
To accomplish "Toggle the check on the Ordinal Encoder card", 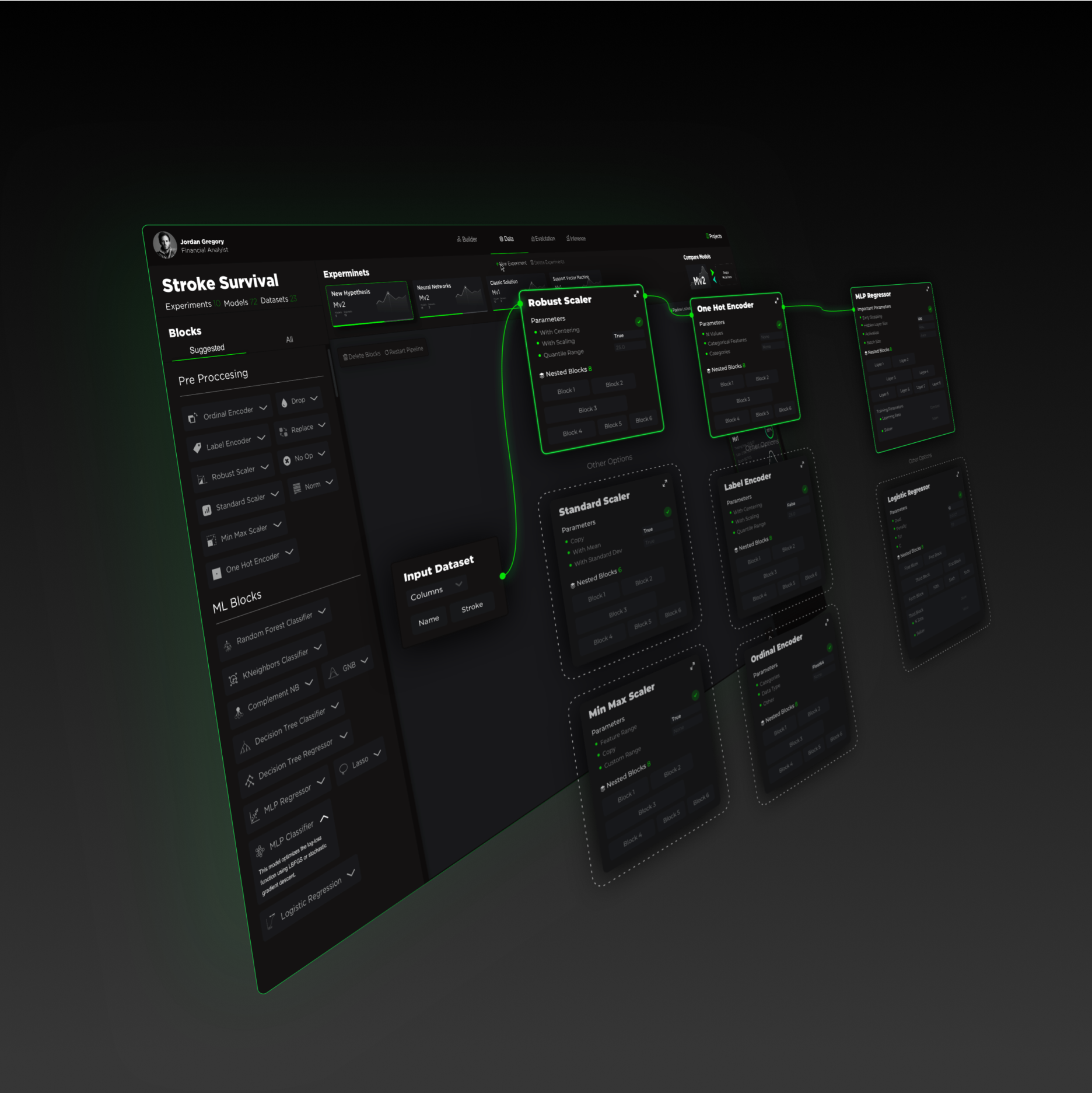I will point(829,648).
